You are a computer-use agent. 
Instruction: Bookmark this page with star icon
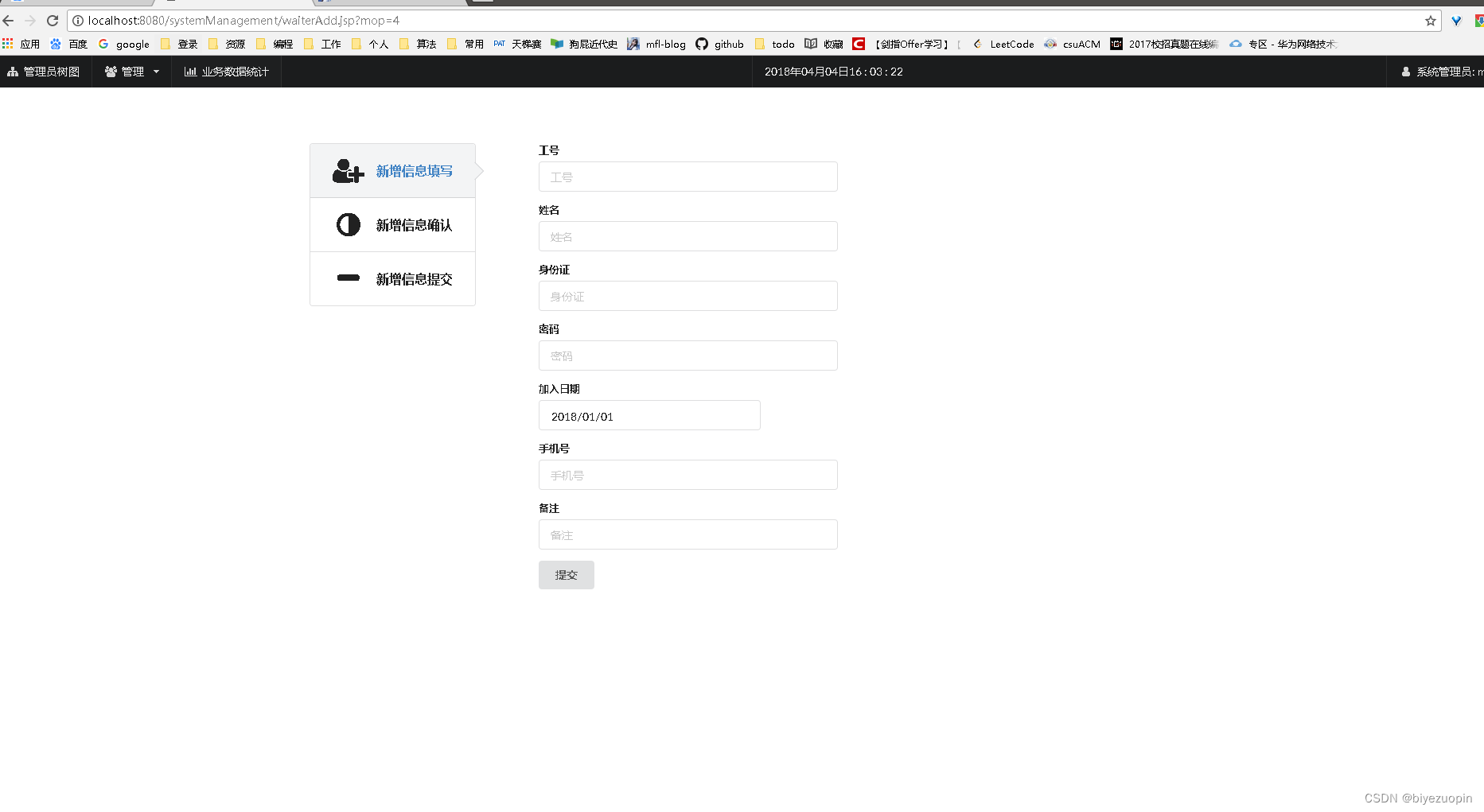pyautogui.click(x=1431, y=21)
